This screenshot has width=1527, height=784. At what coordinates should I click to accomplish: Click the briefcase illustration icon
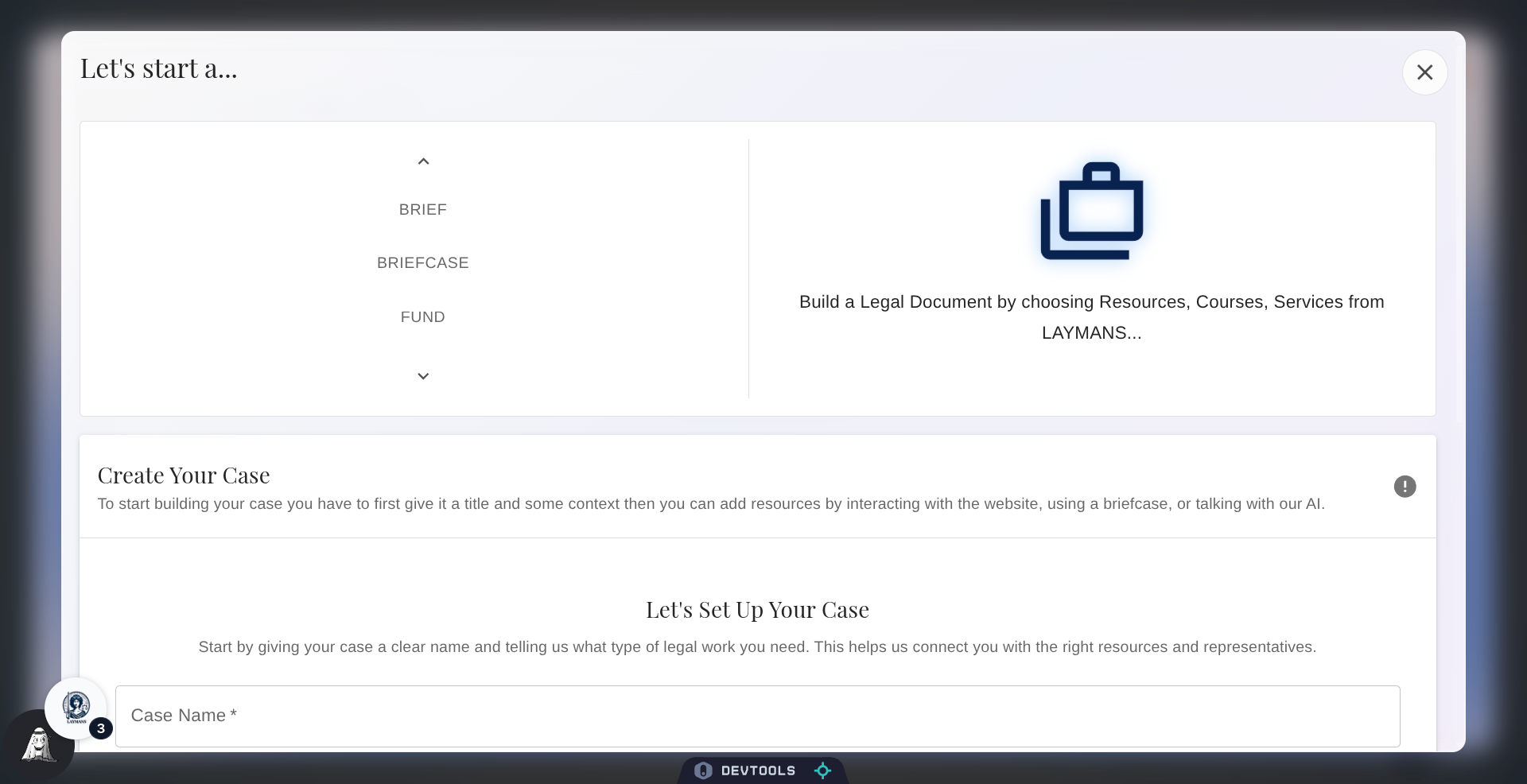click(x=1091, y=211)
